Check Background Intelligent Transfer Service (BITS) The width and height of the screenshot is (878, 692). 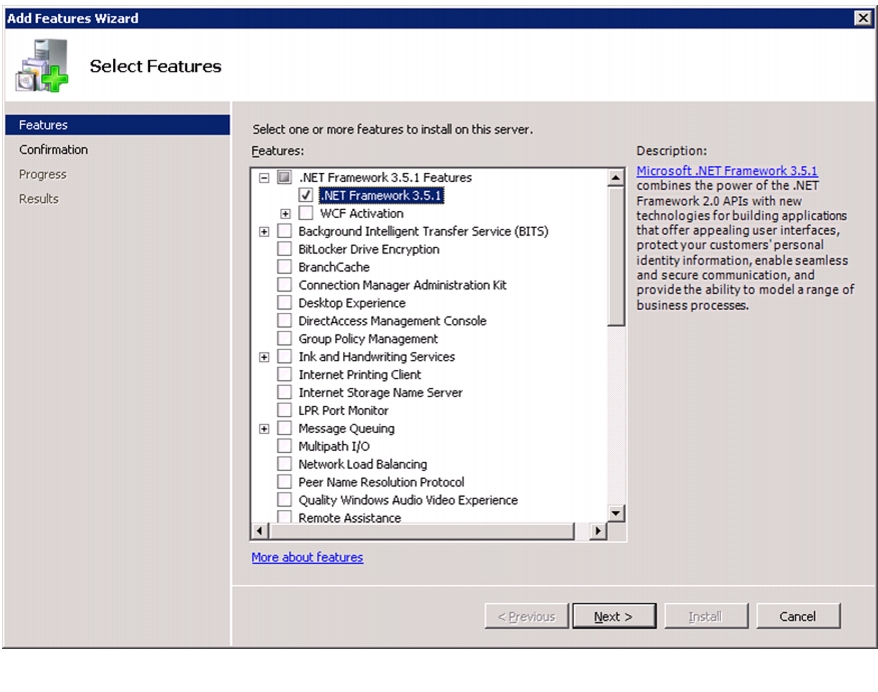click(284, 231)
